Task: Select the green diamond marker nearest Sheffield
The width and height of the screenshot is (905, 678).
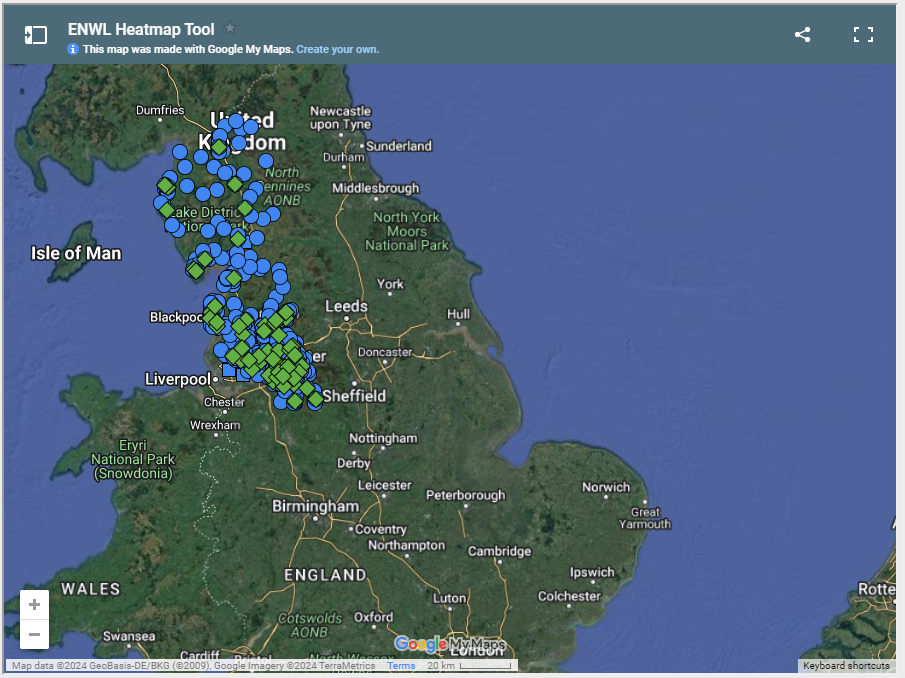Action: point(315,399)
